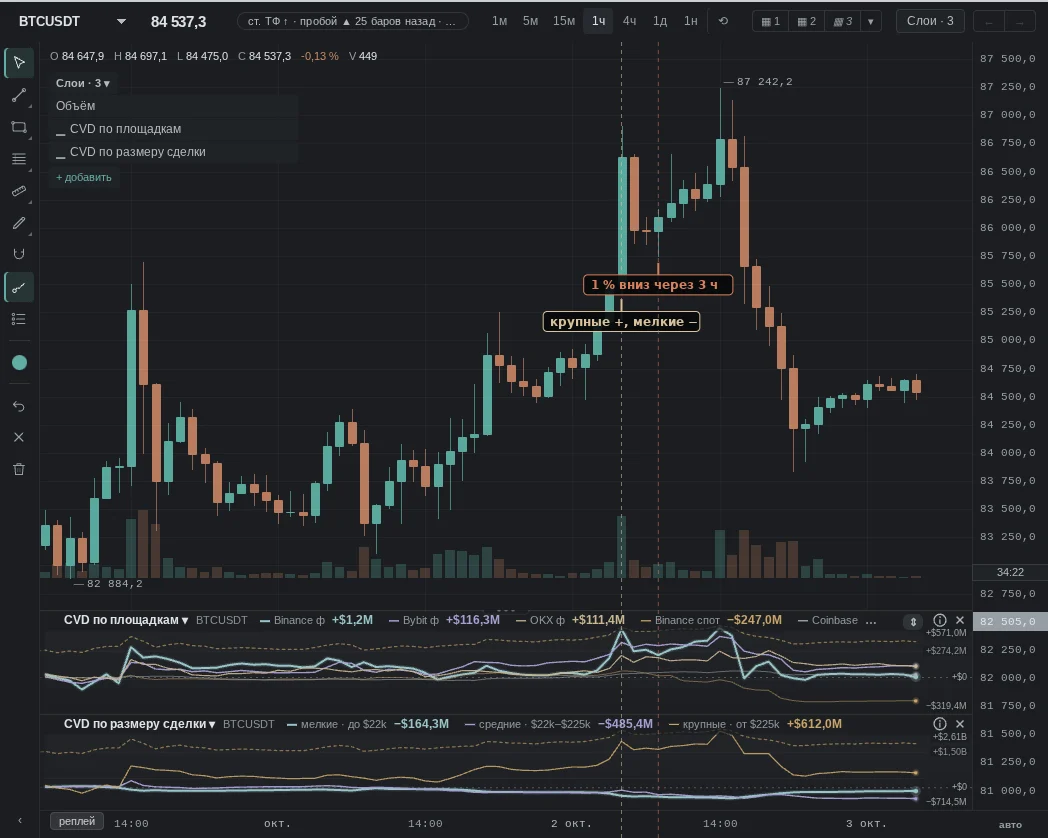The width and height of the screenshot is (1048, 838).
Task: Toggle the 'CVD по размеру сделки' layer
Action: tap(174, 152)
